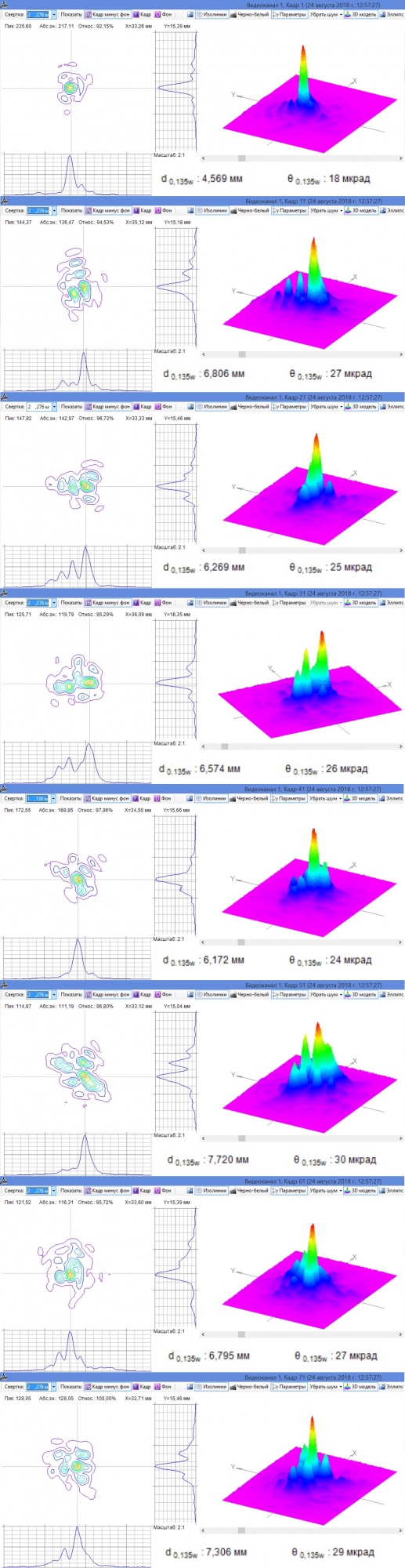Click the application icon above Кадр 11 toolbar
405x1568 pixels.
(x=5, y=201)
